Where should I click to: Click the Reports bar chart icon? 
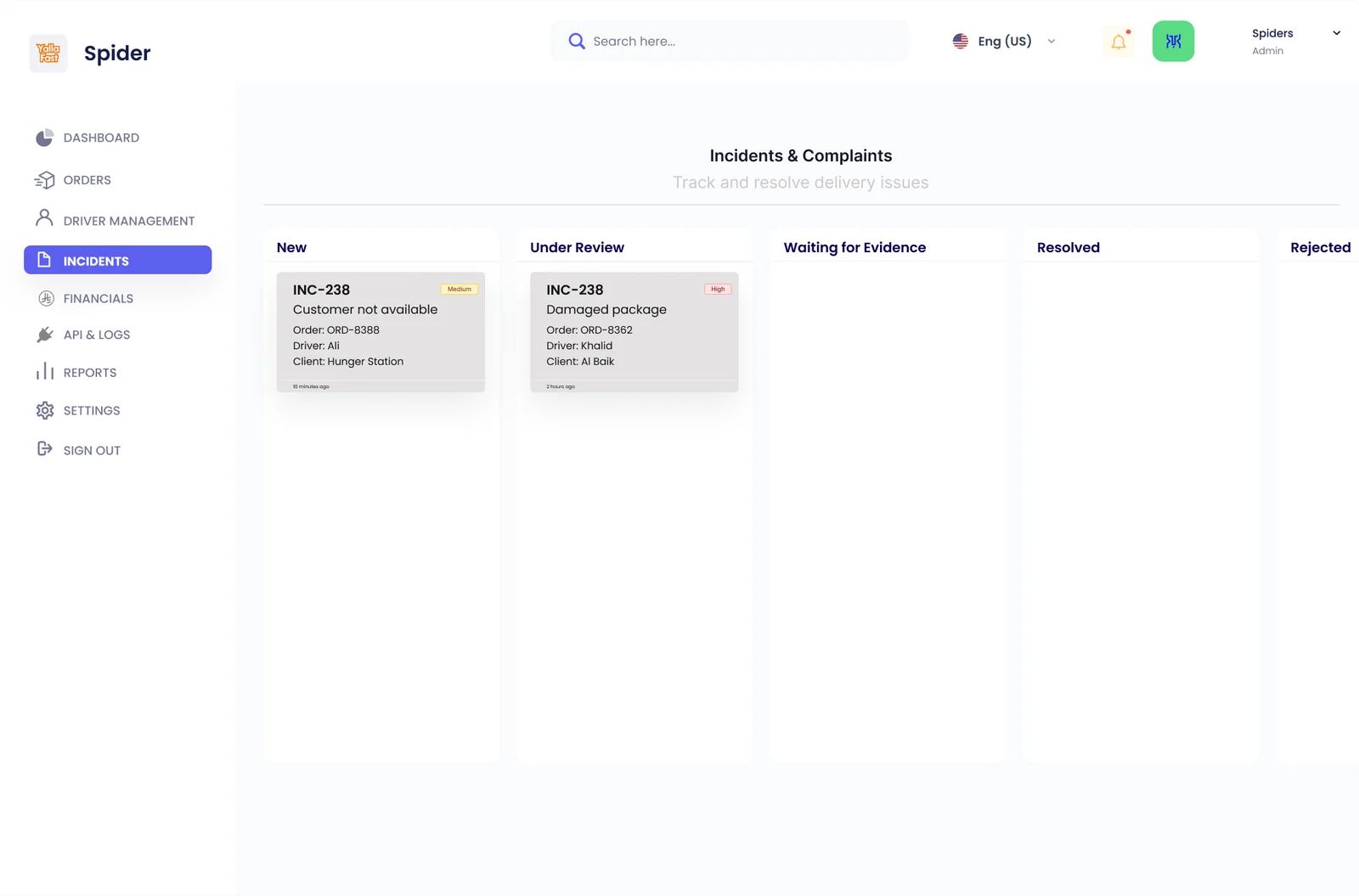45,372
